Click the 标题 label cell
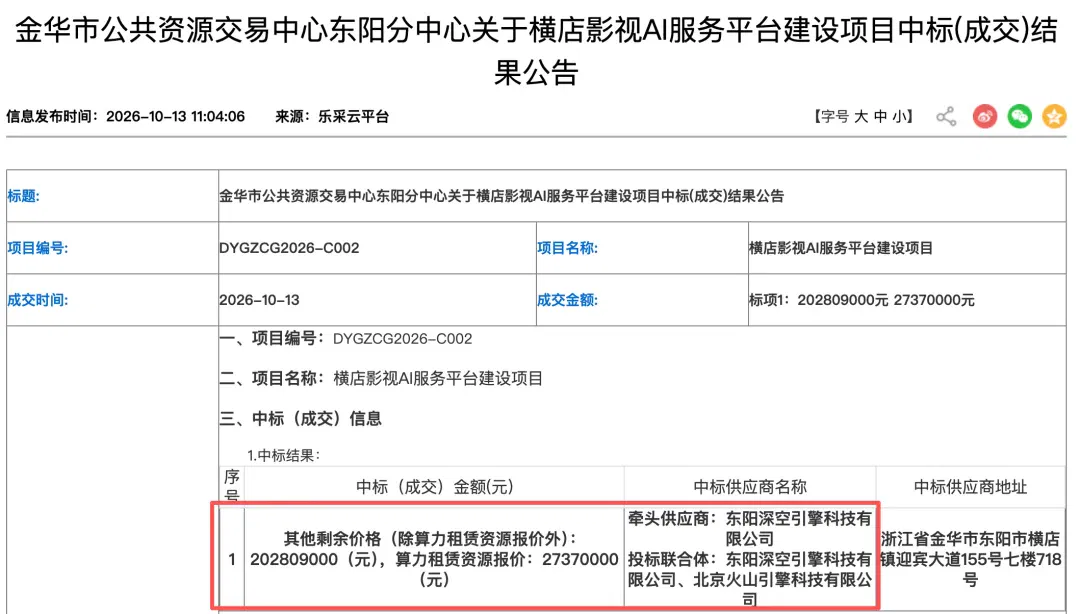Image resolution: width=1080 pixels, height=614 pixels. (112, 196)
